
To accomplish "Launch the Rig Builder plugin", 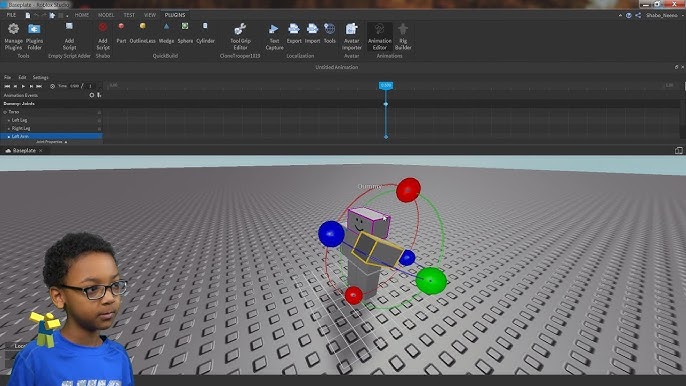I will [403, 37].
